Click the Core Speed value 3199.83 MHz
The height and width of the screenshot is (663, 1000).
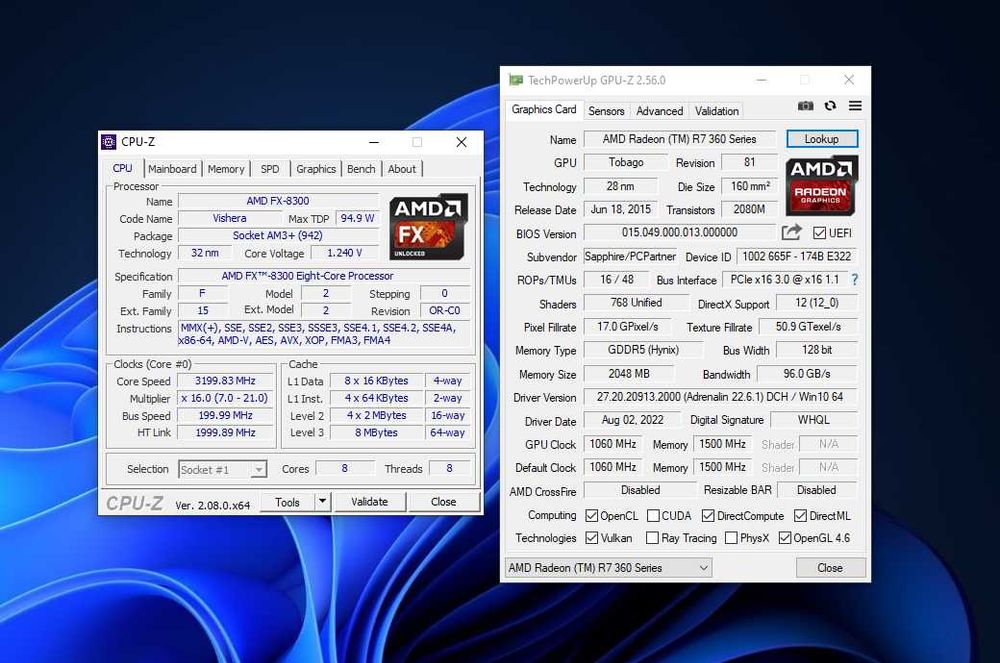pyautogui.click(x=225, y=381)
